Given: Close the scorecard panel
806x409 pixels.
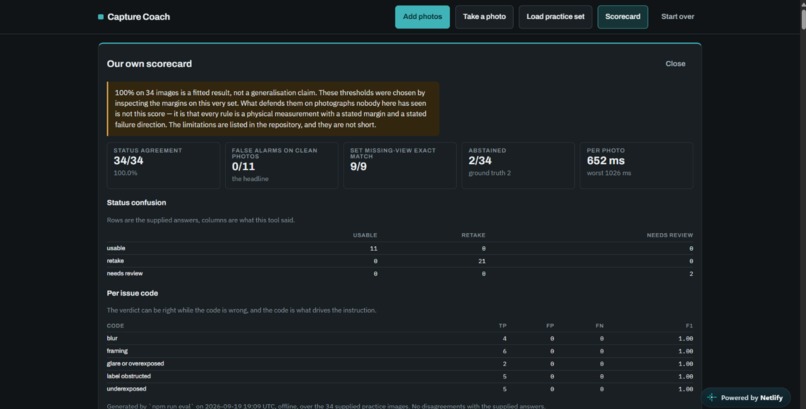Looking at the screenshot, I should (675, 64).
